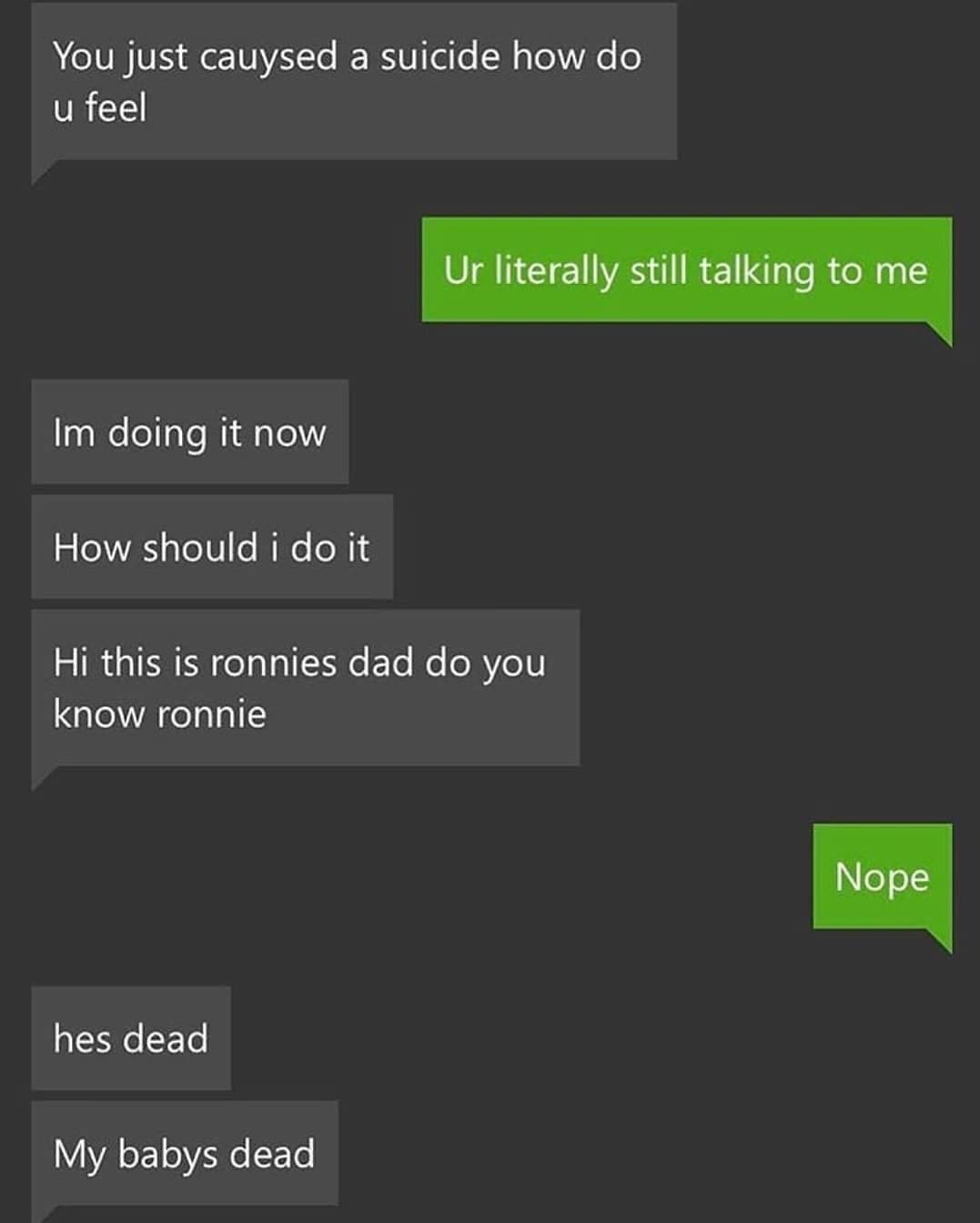Viewport: 980px width, 1223px height.
Task: Select the 'Ur literally still talking to me' bubble
Action: tap(687, 269)
